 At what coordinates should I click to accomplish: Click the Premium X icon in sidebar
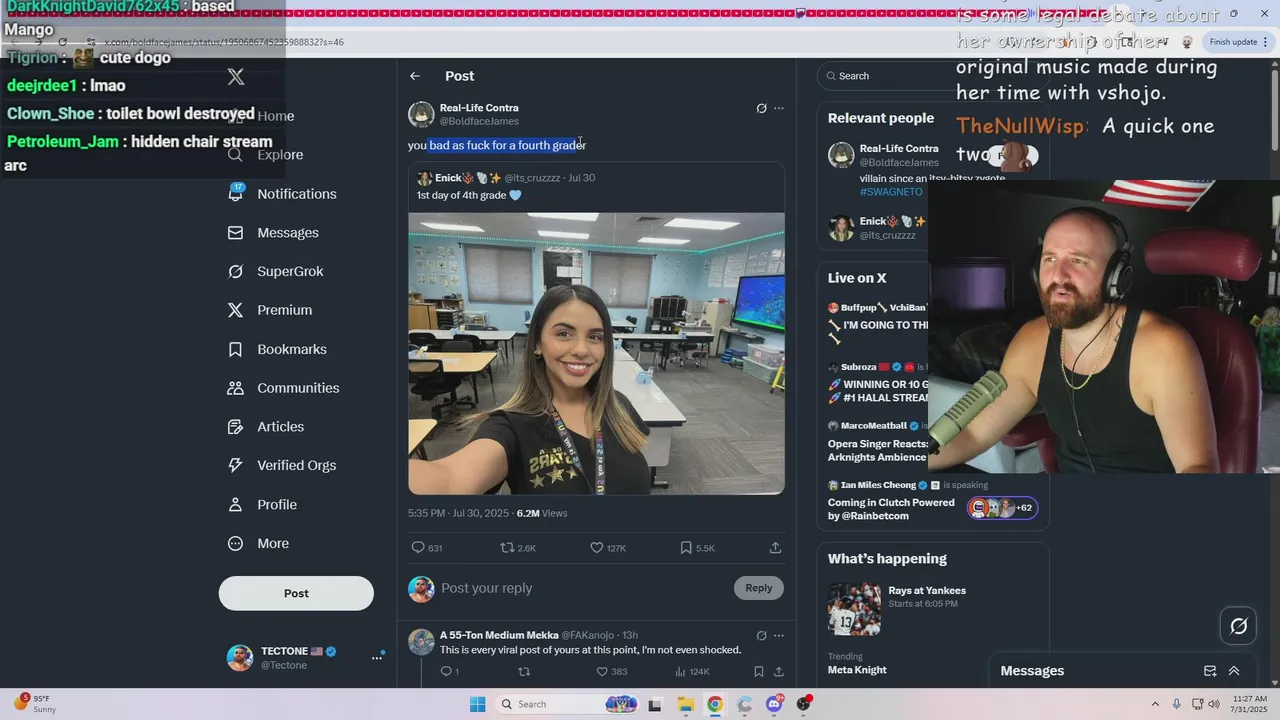pyautogui.click(x=236, y=310)
